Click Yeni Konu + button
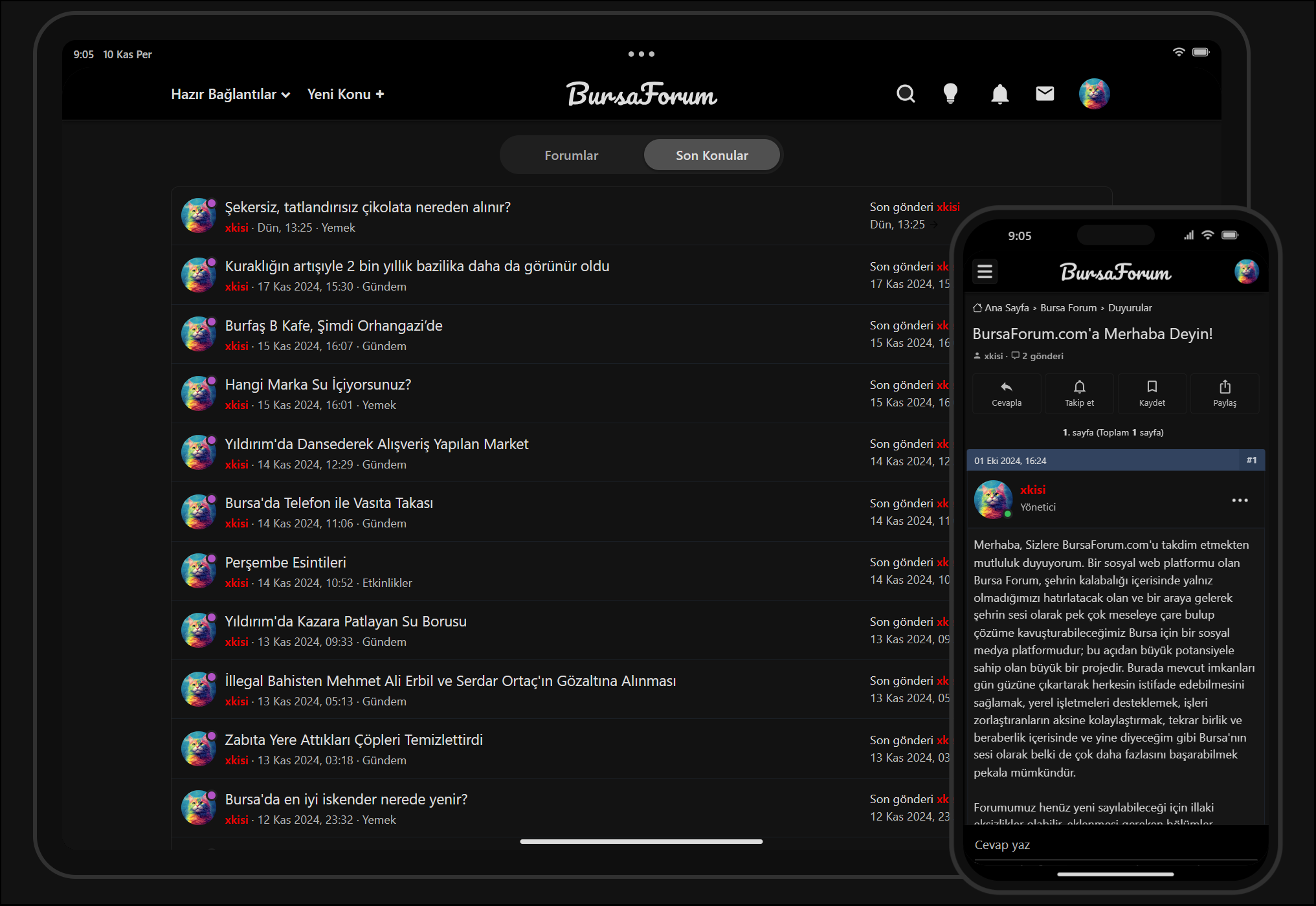This screenshot has width=1316, height=906. (x=346, y=94)
